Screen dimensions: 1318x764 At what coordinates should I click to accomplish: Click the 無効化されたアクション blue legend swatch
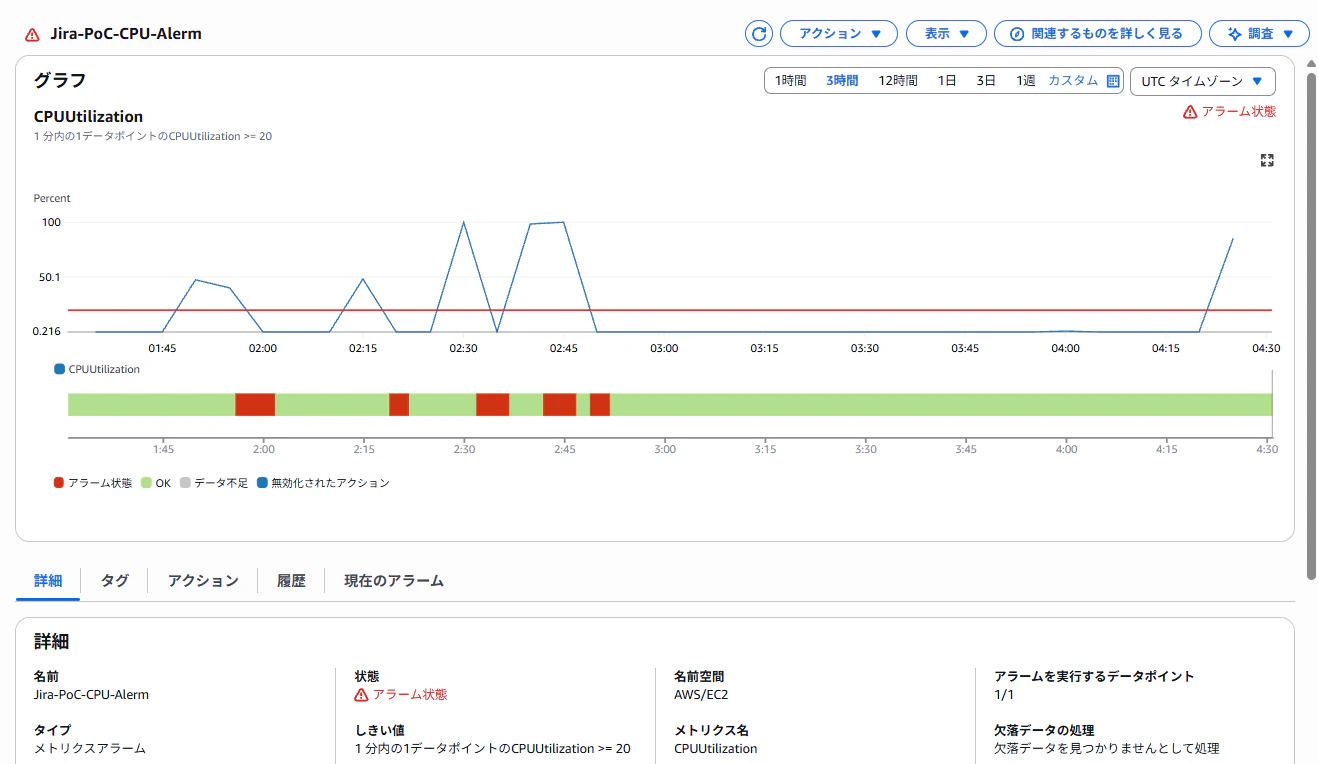[x=262, y=483]
